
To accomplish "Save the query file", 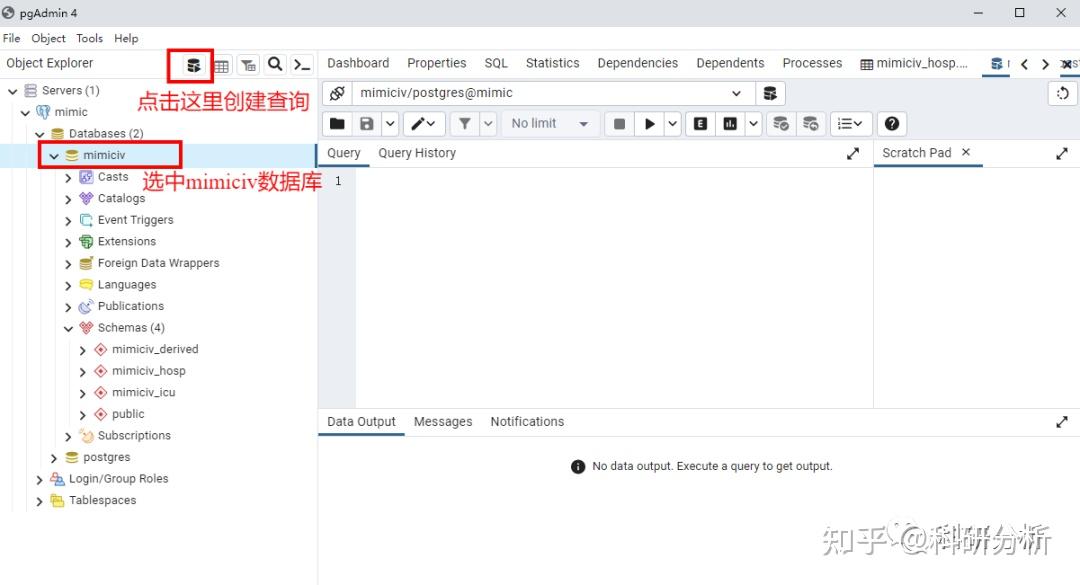I will 366,123.
